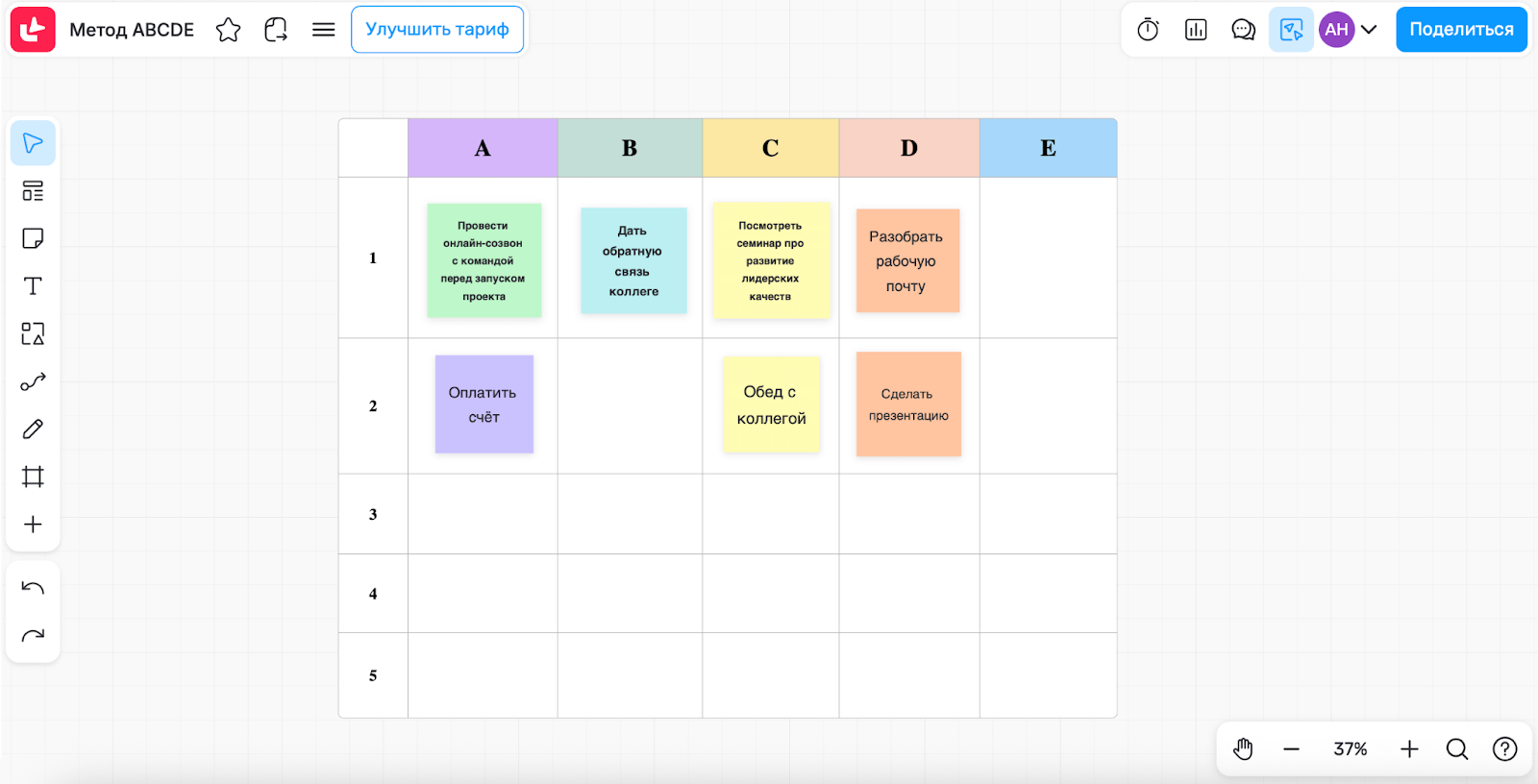
Task: Star the board as favorite
Action: (x=229, y=30)
